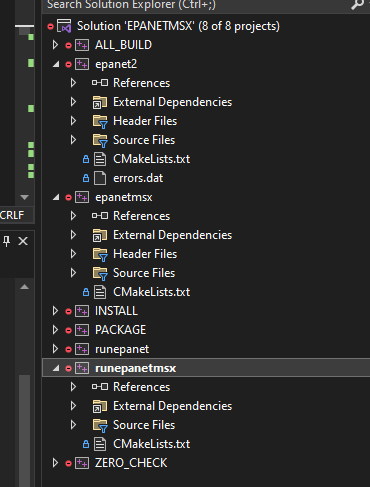Expand the INSTALL project
Screen dimensions: 370x487
point(55,311)
